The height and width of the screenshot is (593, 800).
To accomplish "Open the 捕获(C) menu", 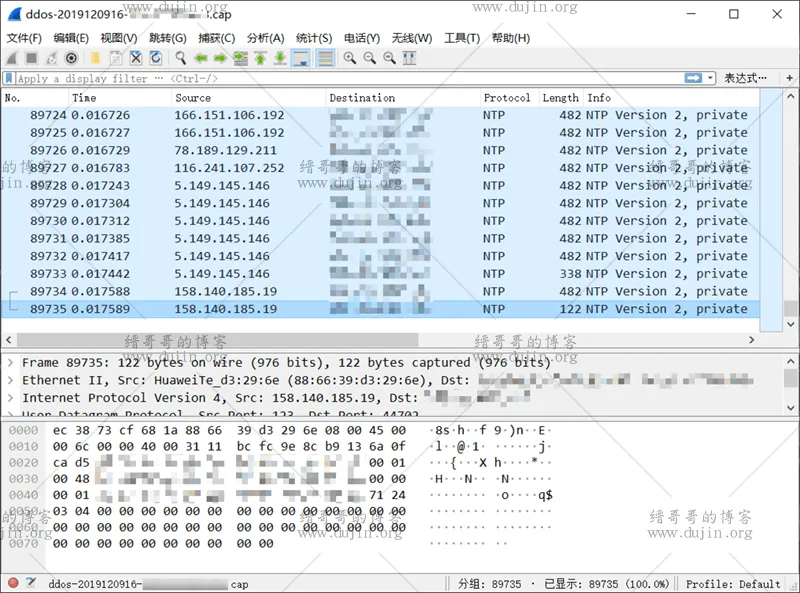I will [216, 38].
